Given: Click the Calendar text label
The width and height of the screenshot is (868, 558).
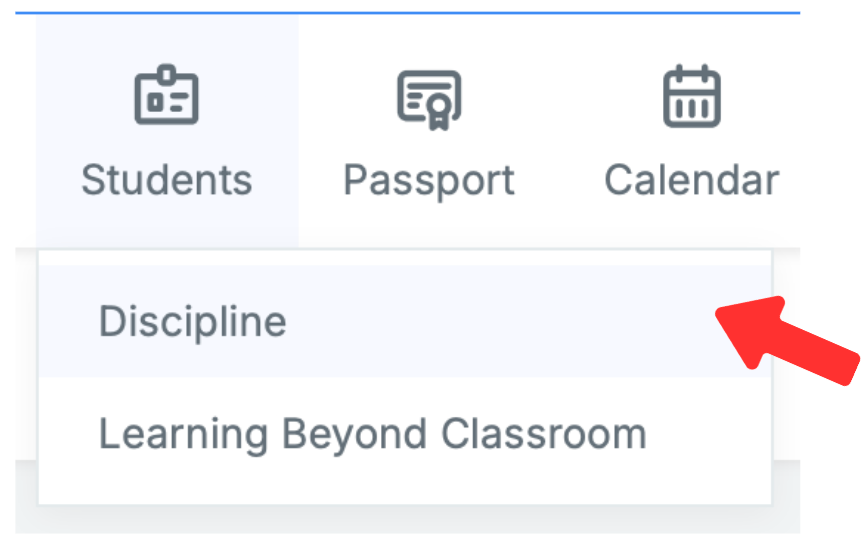Looking at the screenshot, I should 692,181.
